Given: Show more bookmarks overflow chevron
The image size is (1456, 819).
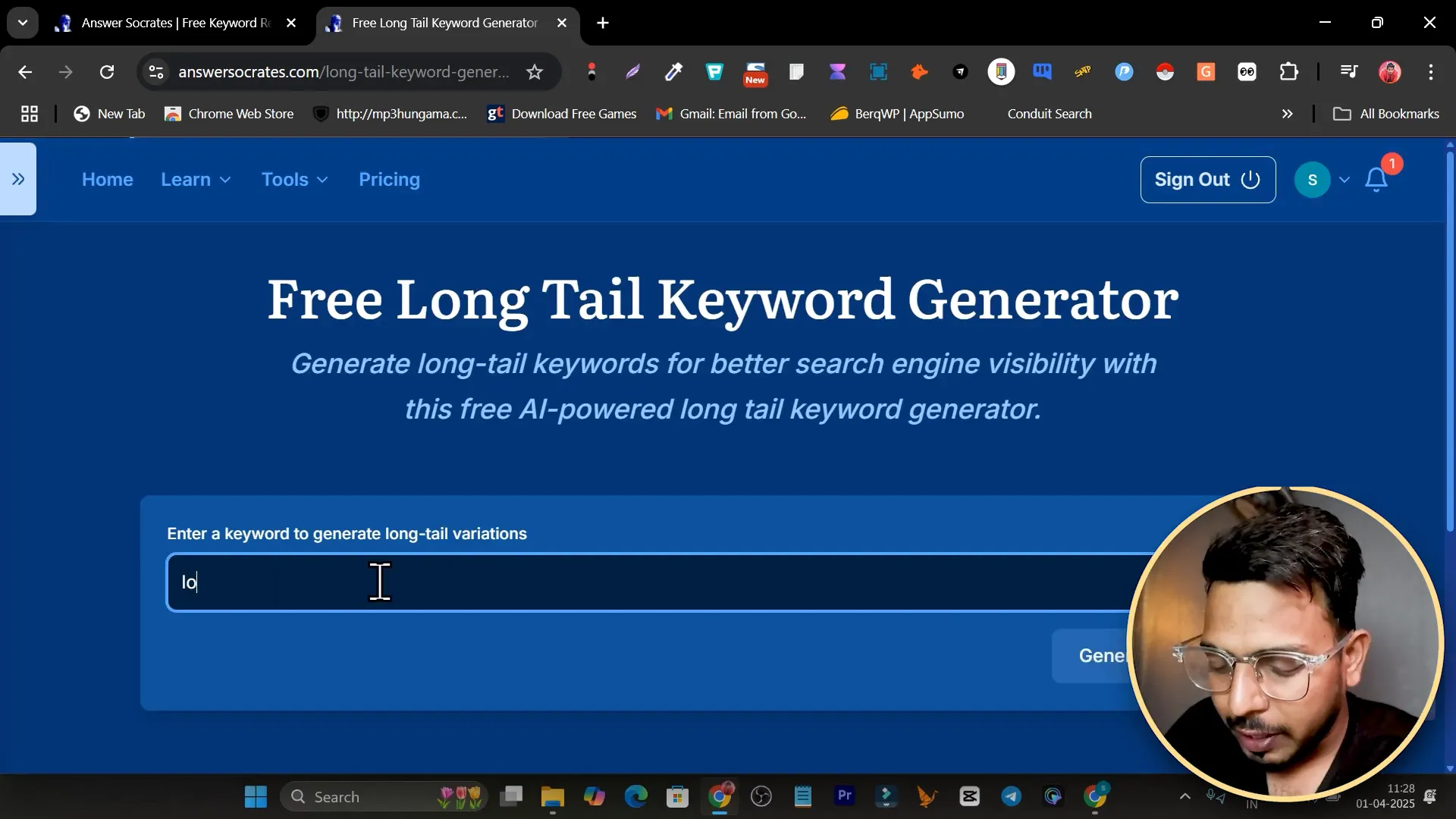Looking at the screenshot, I should pyautogui.click(x=1287, y=114).
